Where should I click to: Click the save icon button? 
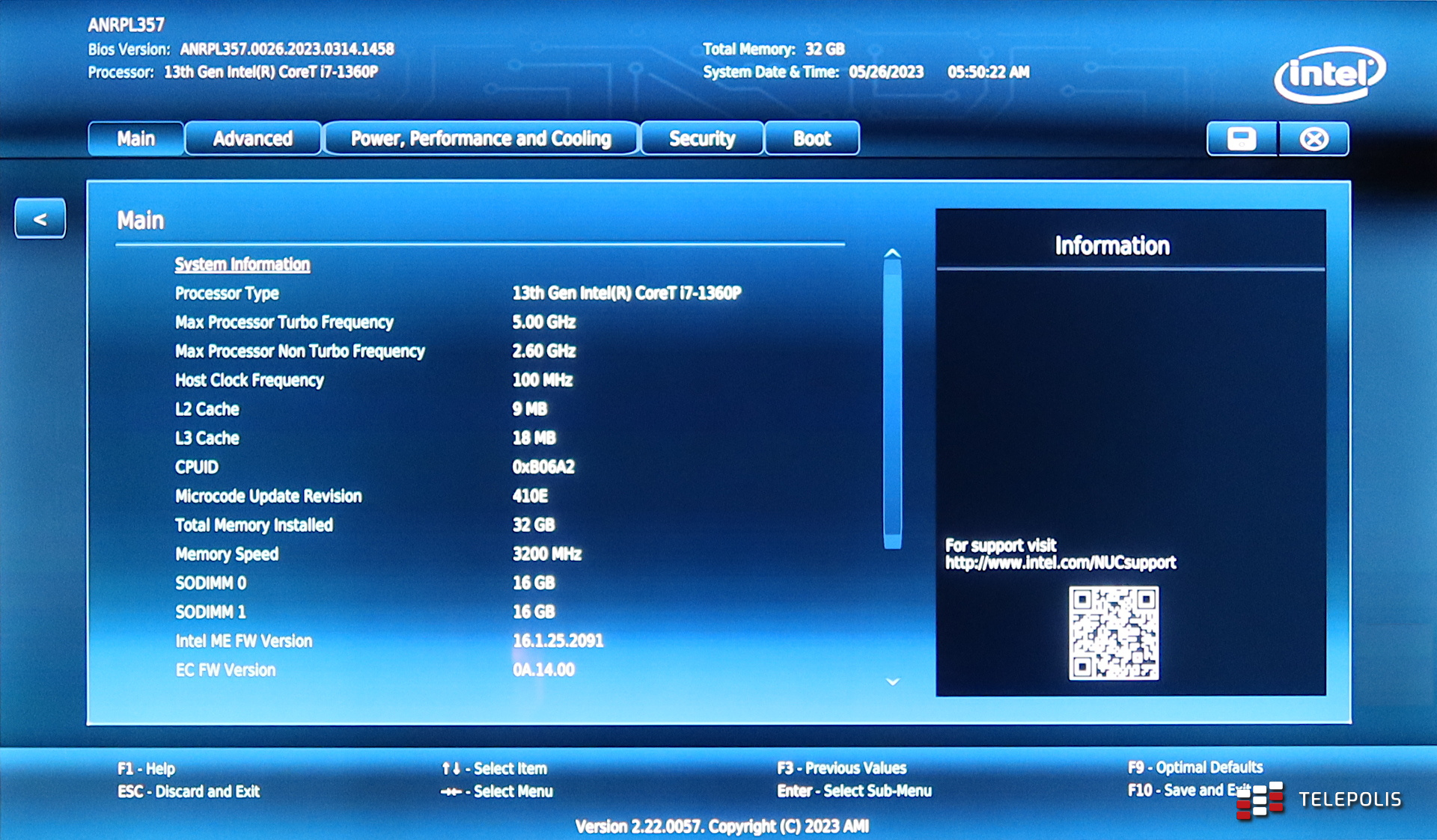point(1242,139)
